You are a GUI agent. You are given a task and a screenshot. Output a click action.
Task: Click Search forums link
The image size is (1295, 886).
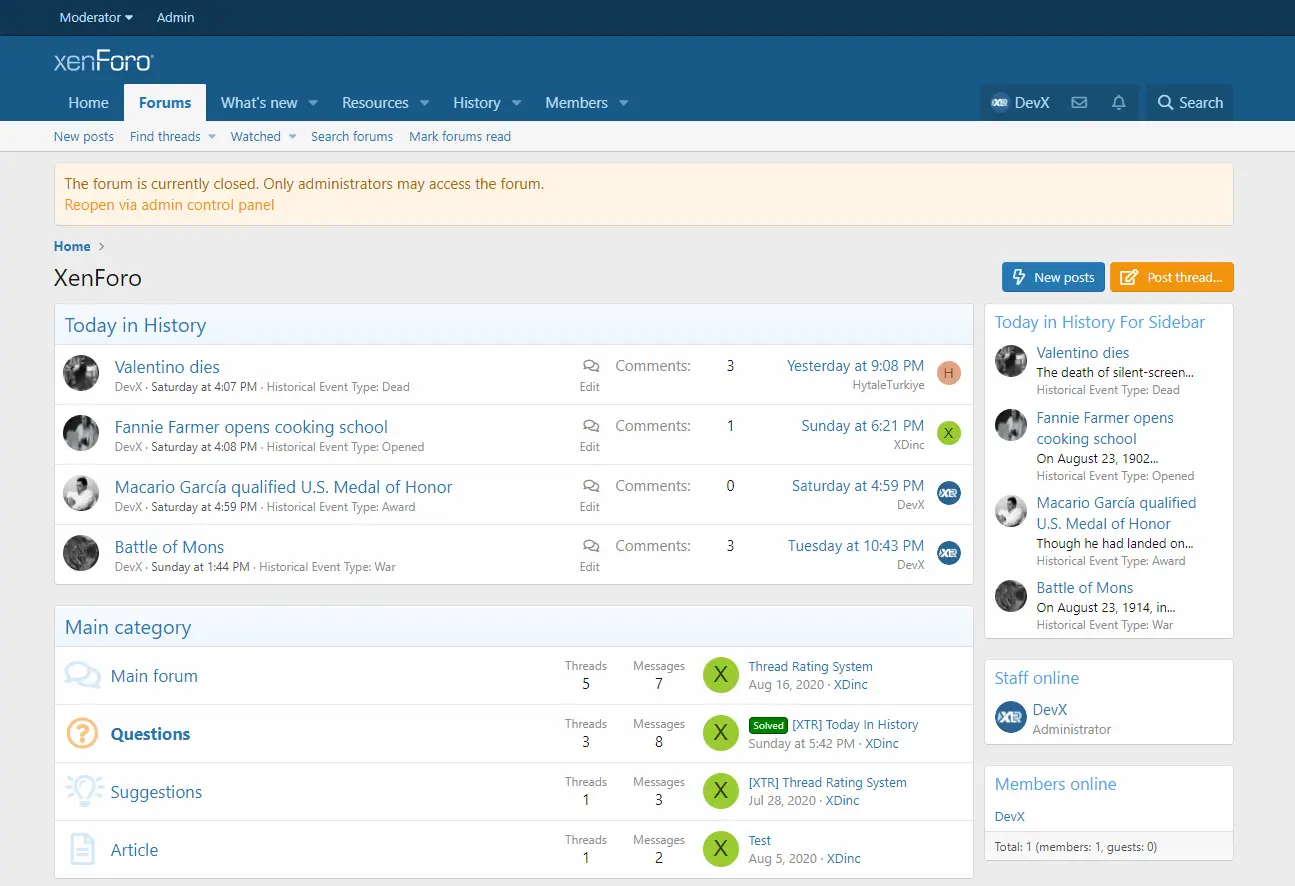click(x=352, y=137)
